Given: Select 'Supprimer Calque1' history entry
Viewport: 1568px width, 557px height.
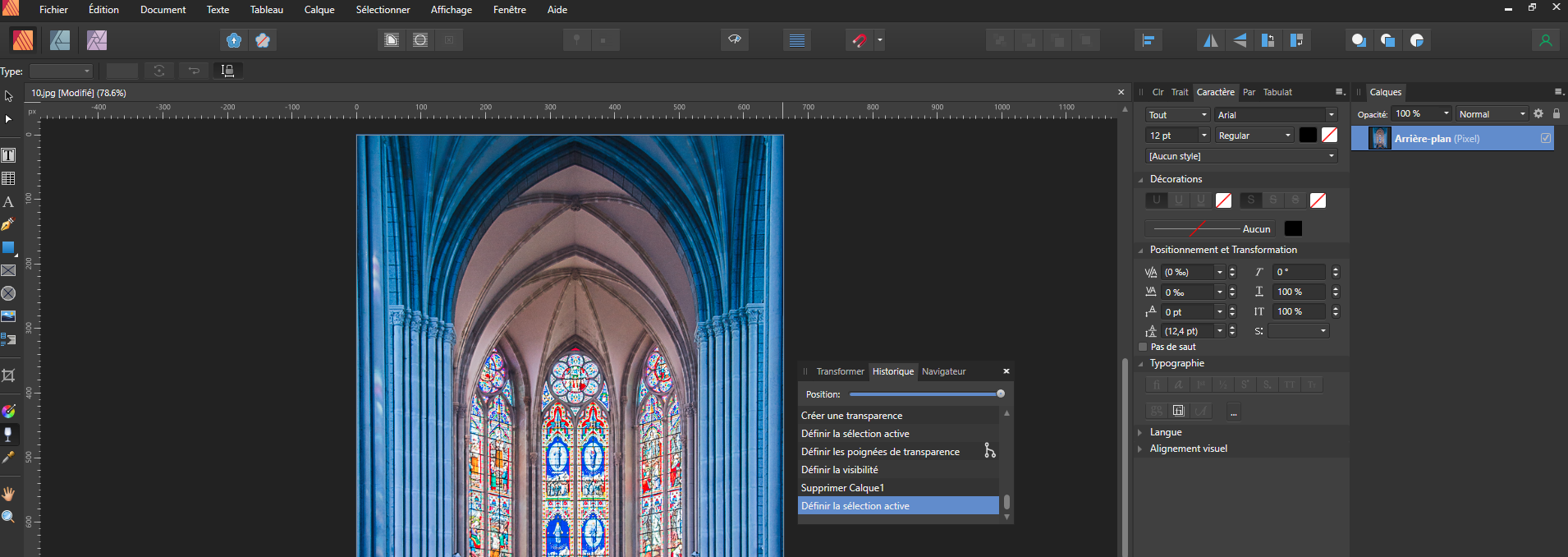Looking at the screenshot, I should pyautogui.click(x=842, y=488).
